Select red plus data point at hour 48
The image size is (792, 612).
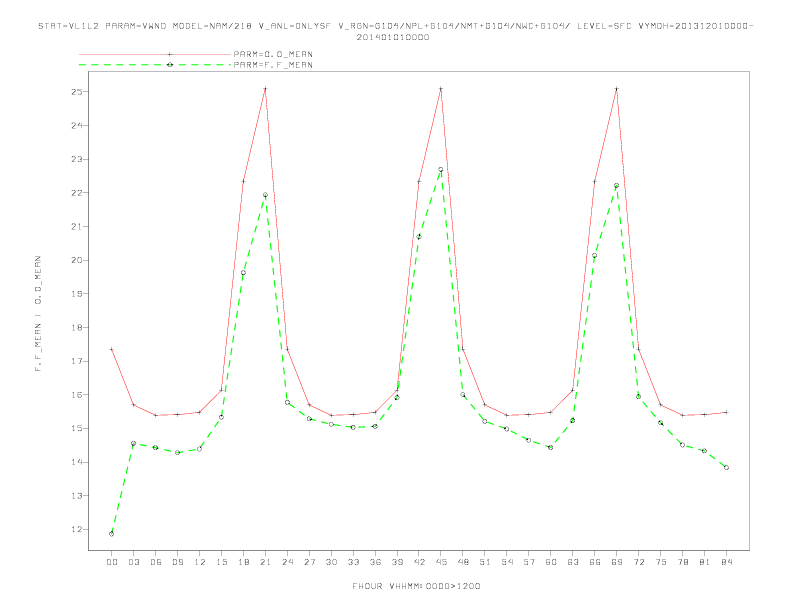(463, 349)
